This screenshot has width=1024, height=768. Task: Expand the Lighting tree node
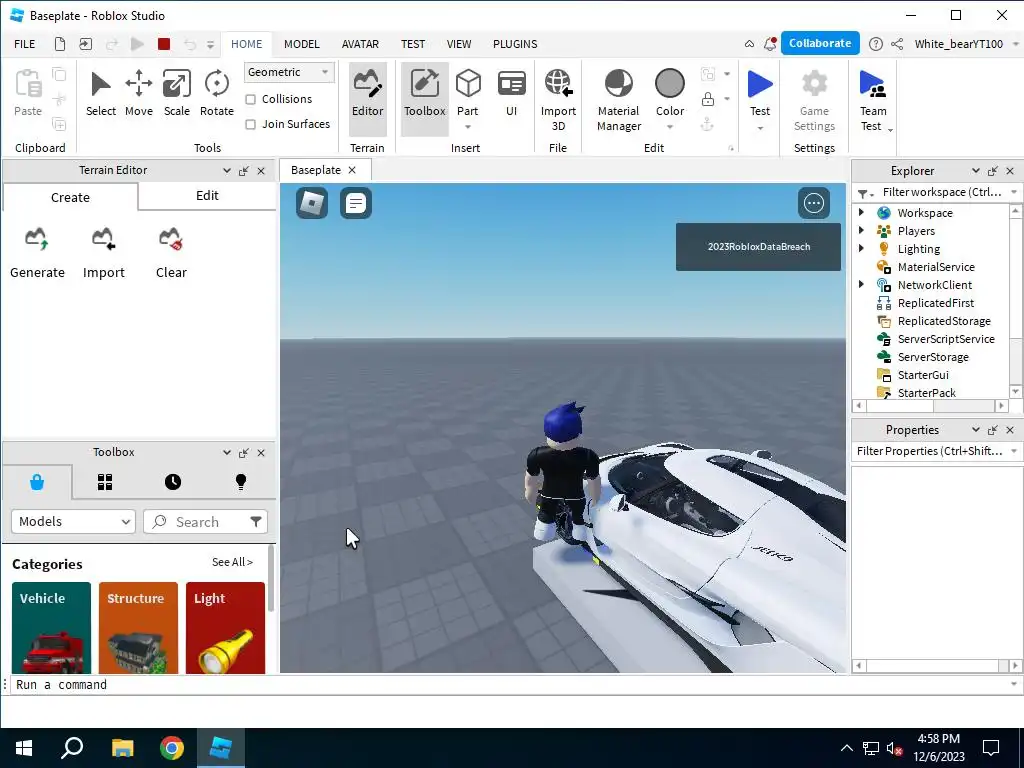tap(861, 248)
